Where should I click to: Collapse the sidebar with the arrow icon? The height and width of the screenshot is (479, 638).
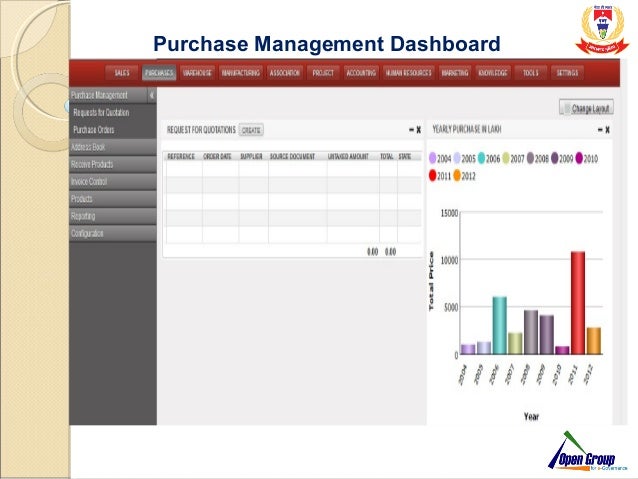pyautogui.click(x=151, y=95)
